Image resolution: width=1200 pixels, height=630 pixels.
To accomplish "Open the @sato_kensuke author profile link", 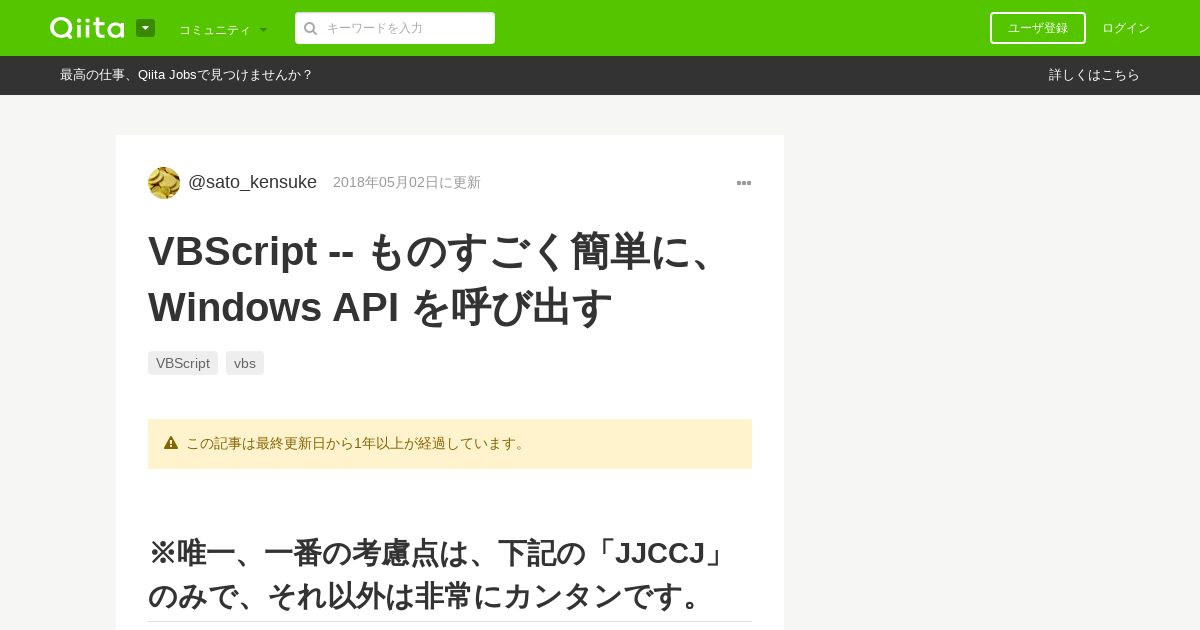I will point(252,182).
